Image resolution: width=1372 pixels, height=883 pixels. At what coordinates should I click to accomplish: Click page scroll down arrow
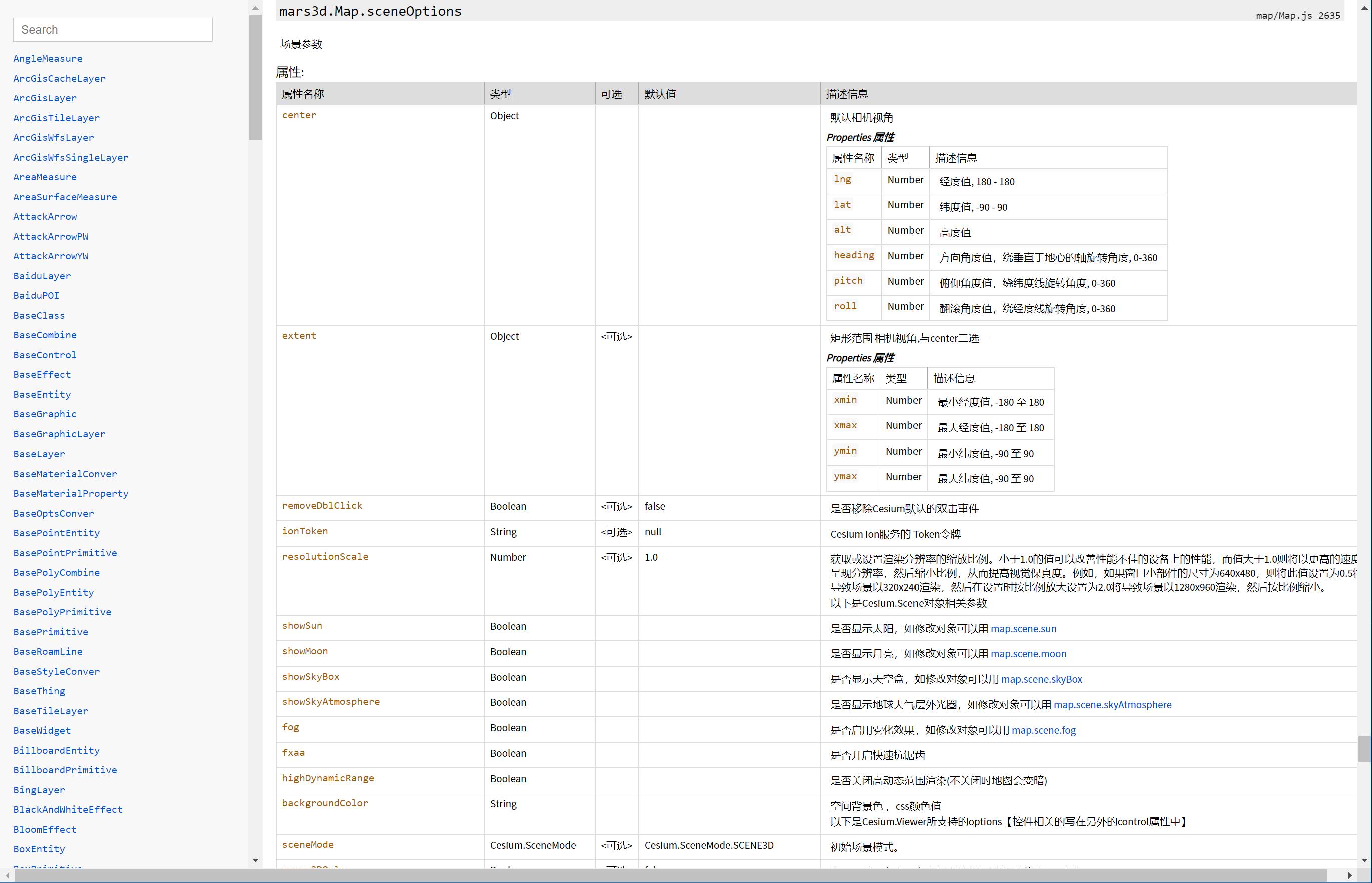tap(1364, 860)
